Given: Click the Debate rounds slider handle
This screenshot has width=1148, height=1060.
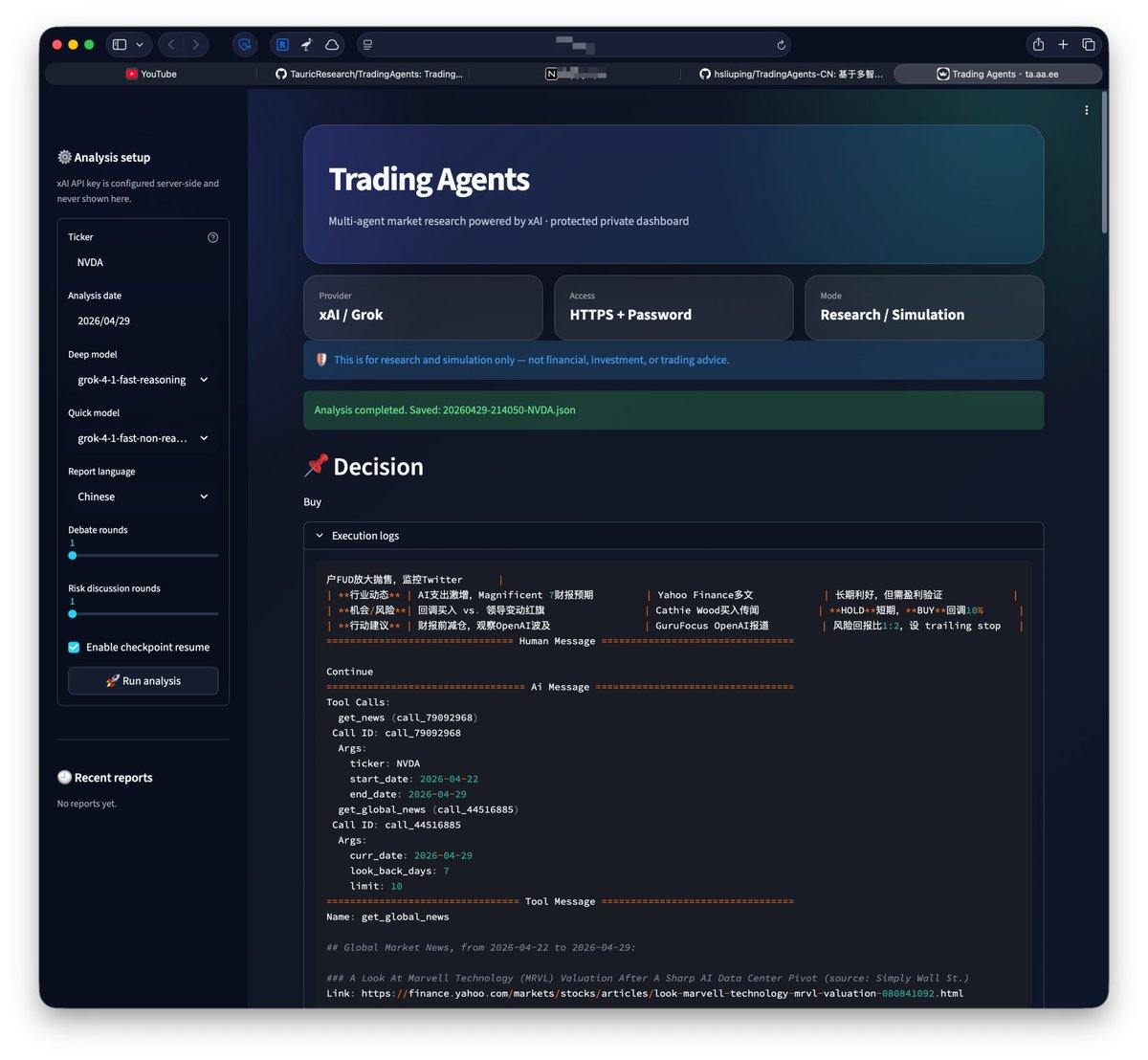Looking at the screenshot, I should [73, 555].
